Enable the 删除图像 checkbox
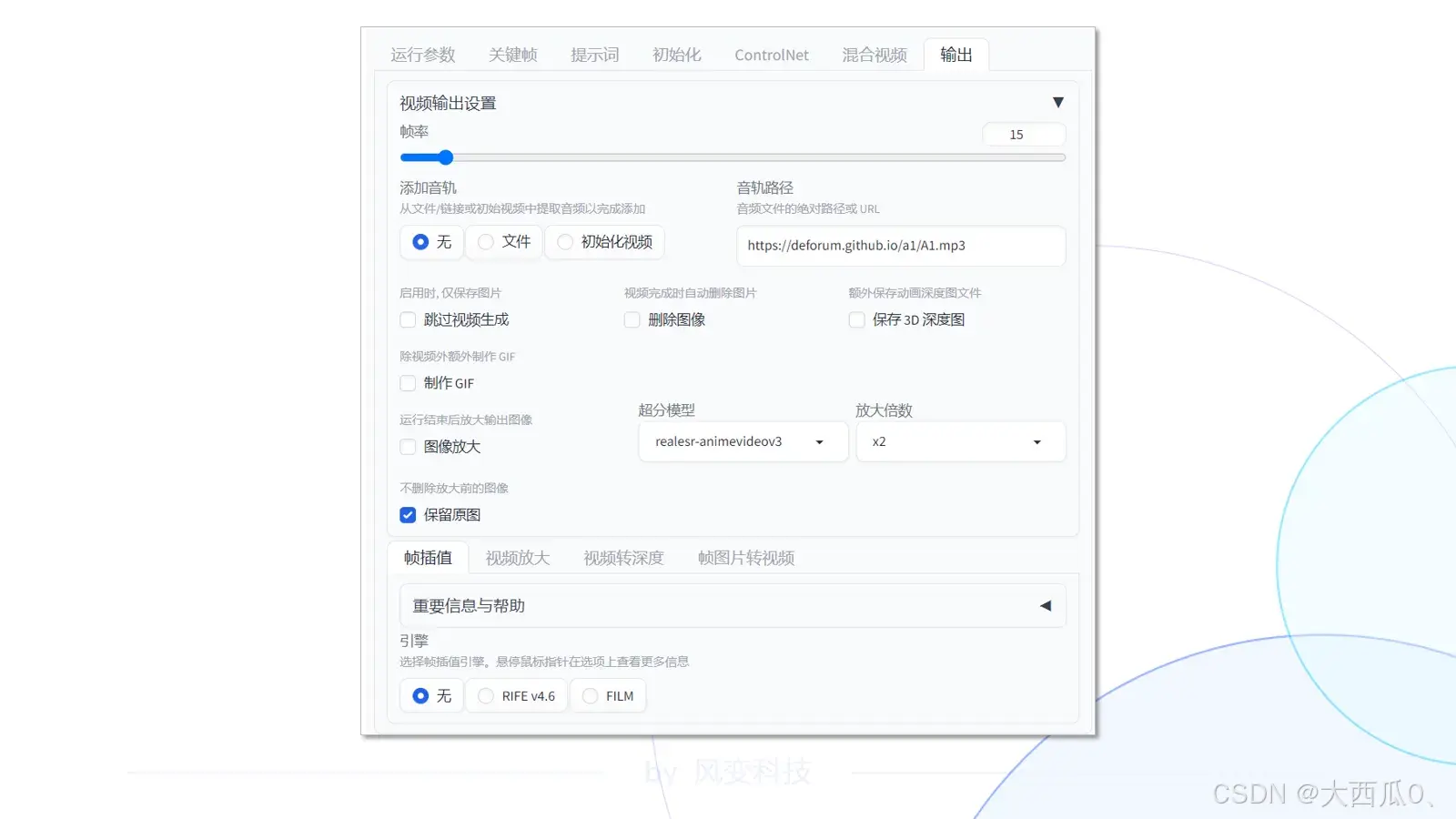The image size is (1456, 819). point(632,320)
